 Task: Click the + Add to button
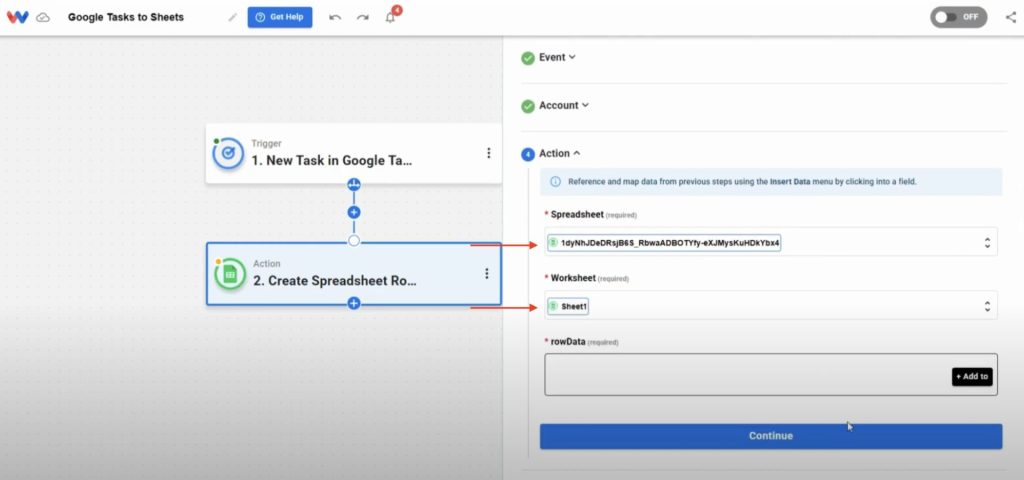click(x=972, y=376)
